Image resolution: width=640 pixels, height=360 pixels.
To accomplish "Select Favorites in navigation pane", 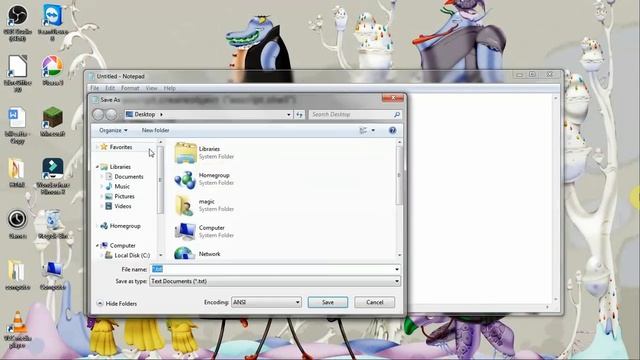I will (121, 147).
